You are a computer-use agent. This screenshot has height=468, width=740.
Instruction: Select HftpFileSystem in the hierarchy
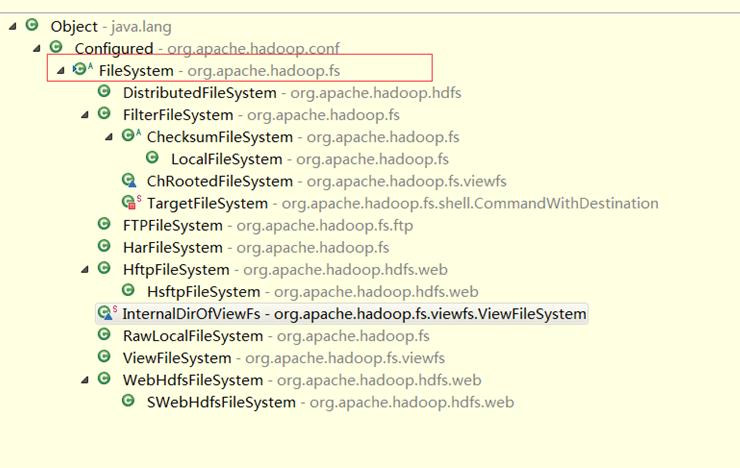pos(285,269)
